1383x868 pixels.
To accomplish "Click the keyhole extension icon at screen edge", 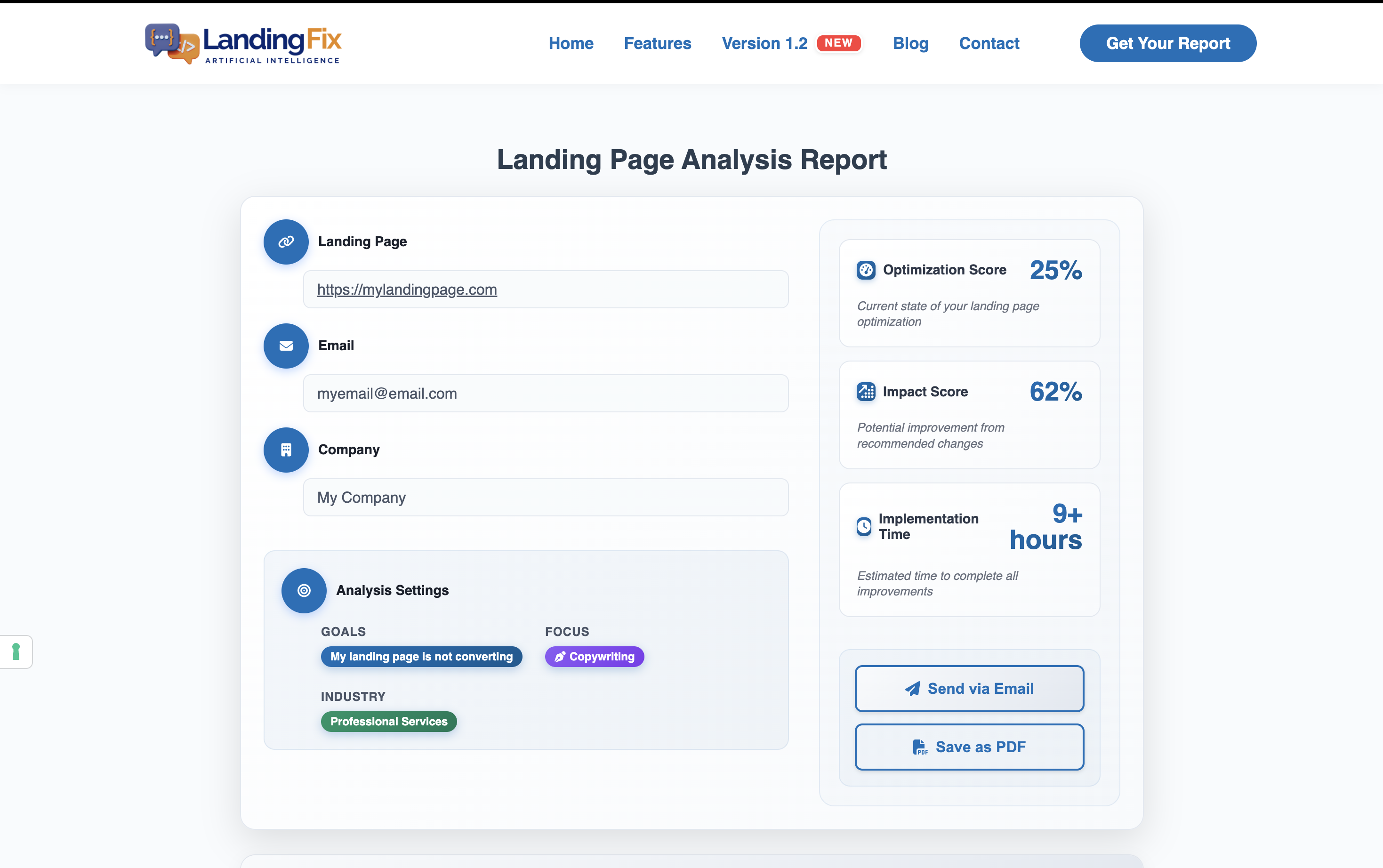I will coord(16,651).
